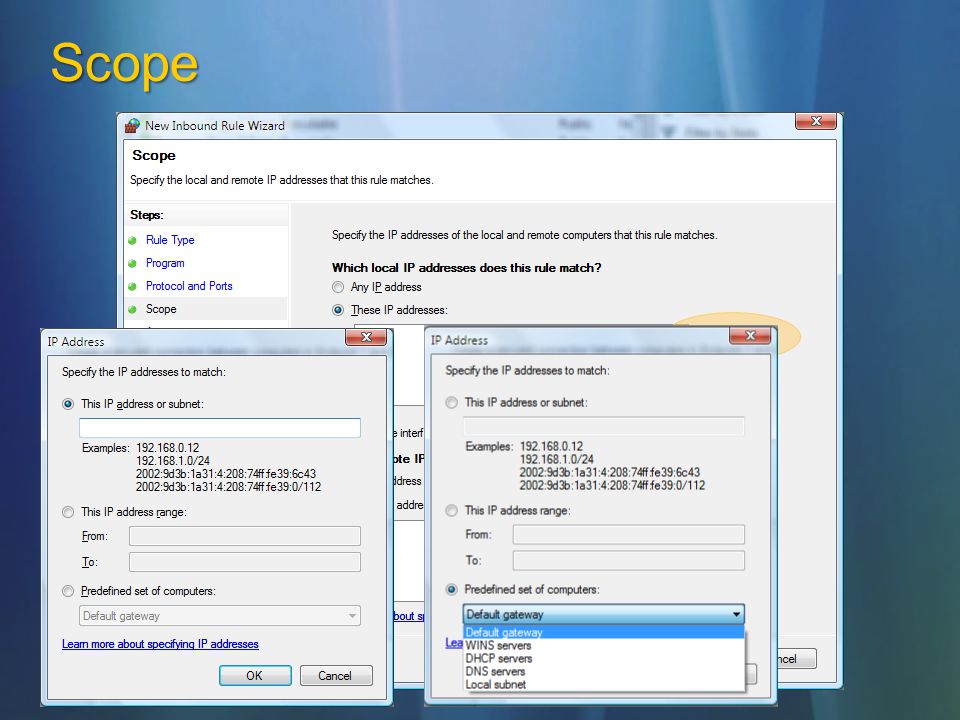Open the Default gateway dropdown in left dialog
This screenshot has width=960, height=720.
tap(220, 616)
